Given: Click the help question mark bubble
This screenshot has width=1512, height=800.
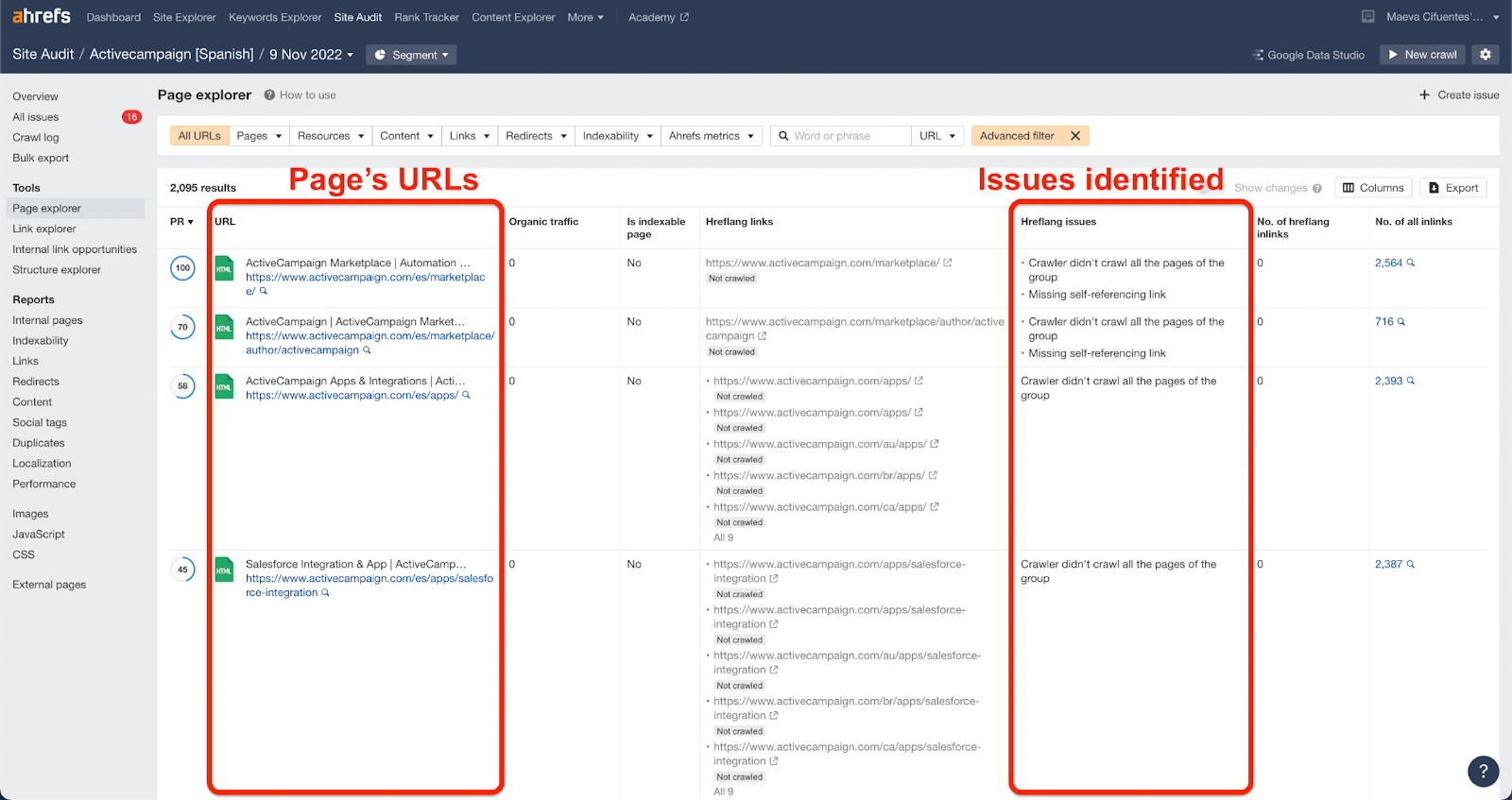Looking at the screenshot, I should [1483, 771].
